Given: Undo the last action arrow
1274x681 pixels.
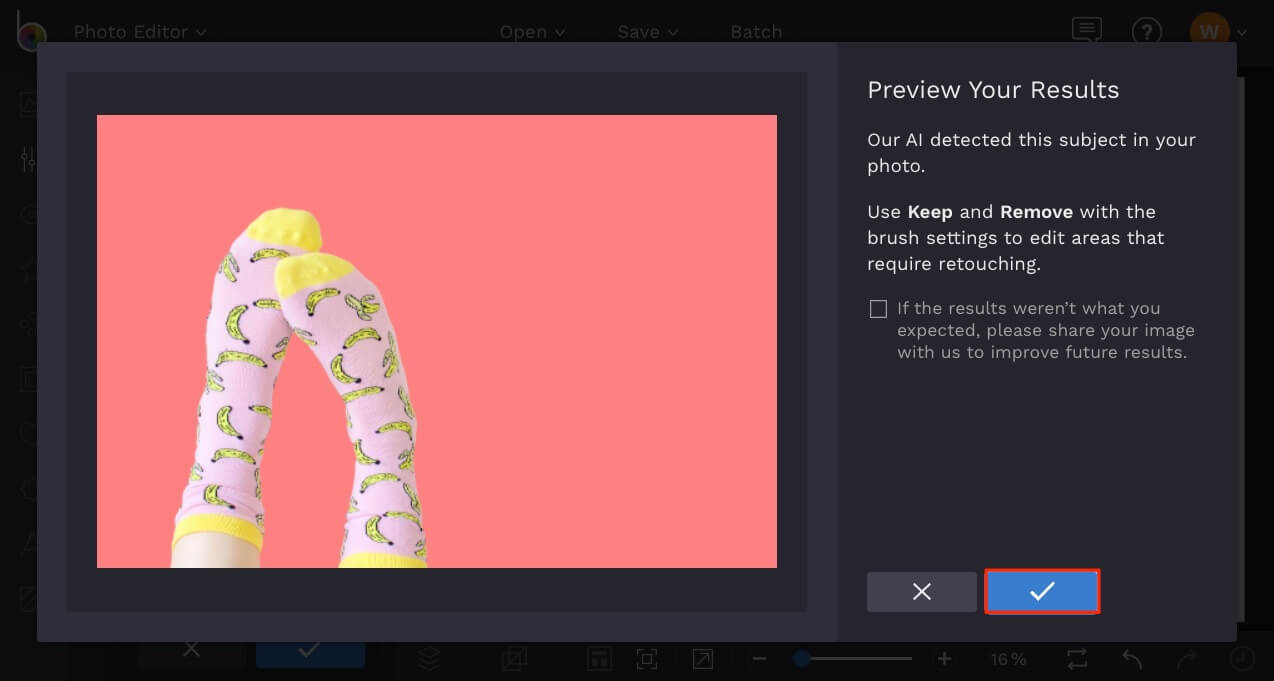Looking at the screenshot, I should click(1132, 659).
